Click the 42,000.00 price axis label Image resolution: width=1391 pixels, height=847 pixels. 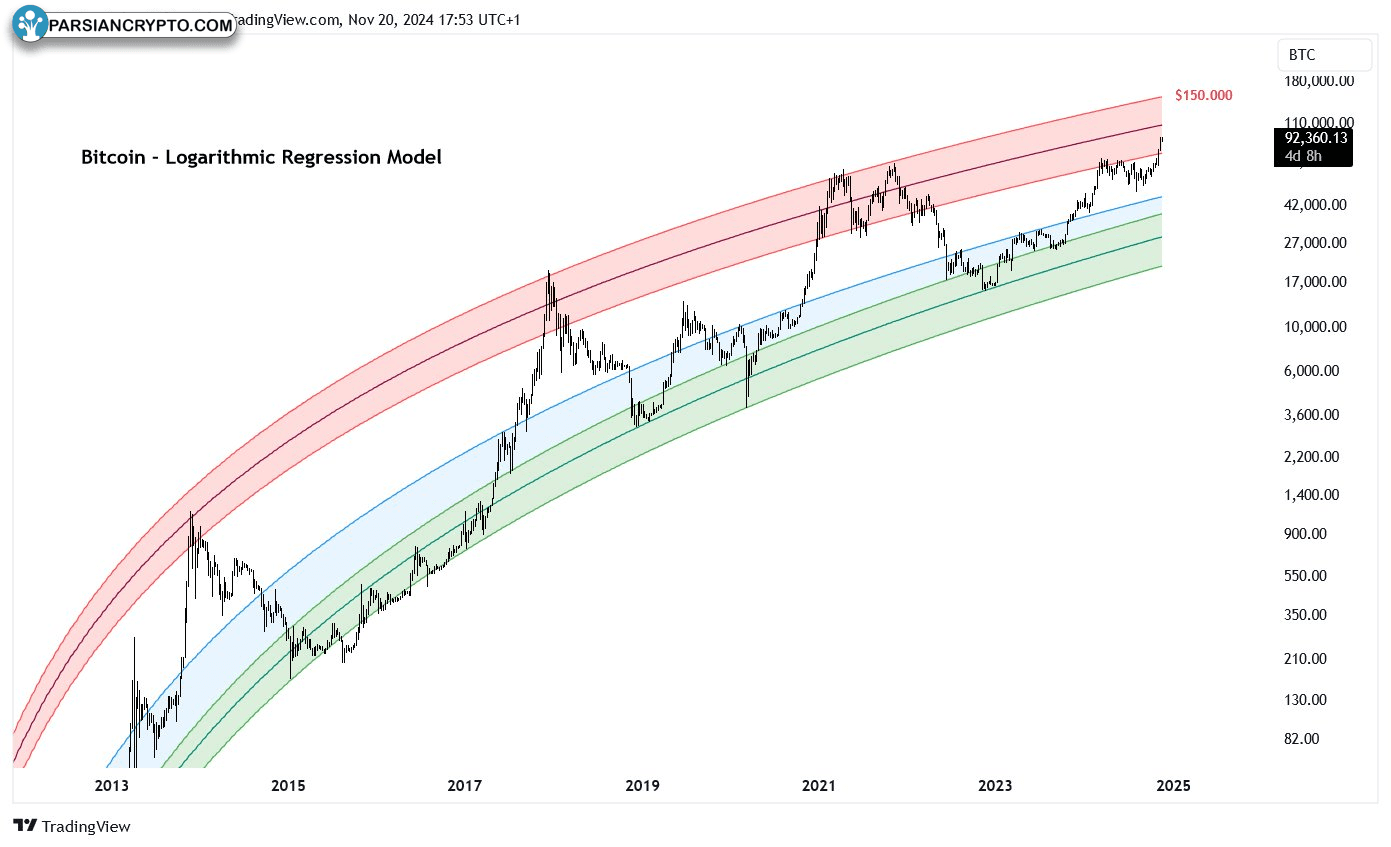coord(1313,205)
